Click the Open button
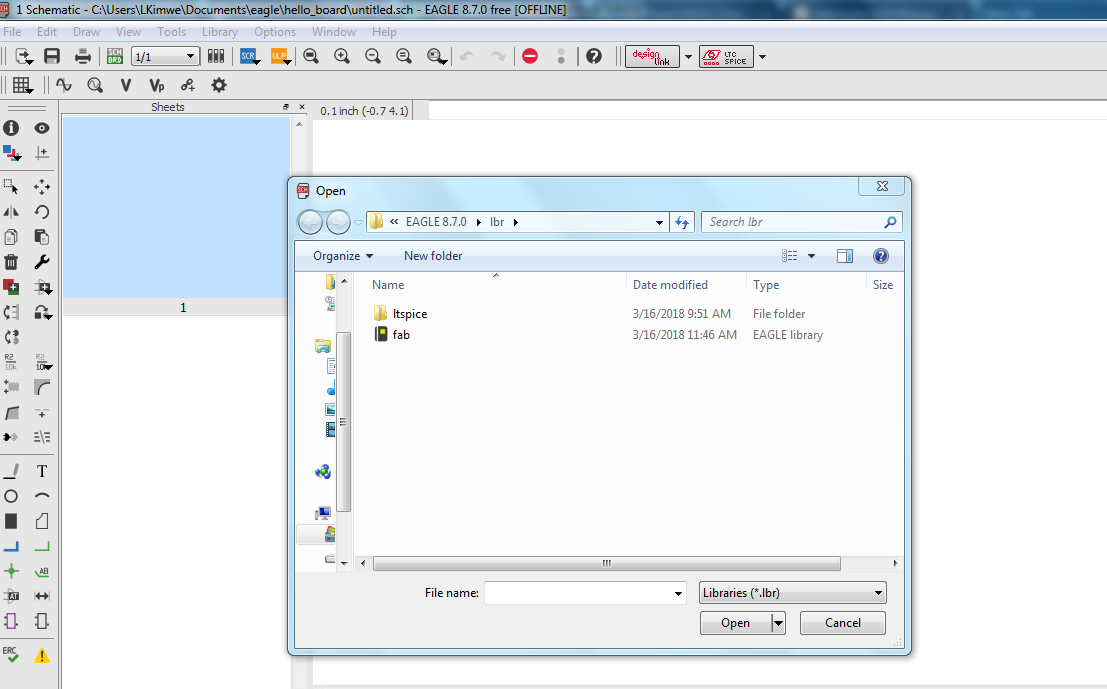Viewport: 1107px width, 689px height. [736, 623]
